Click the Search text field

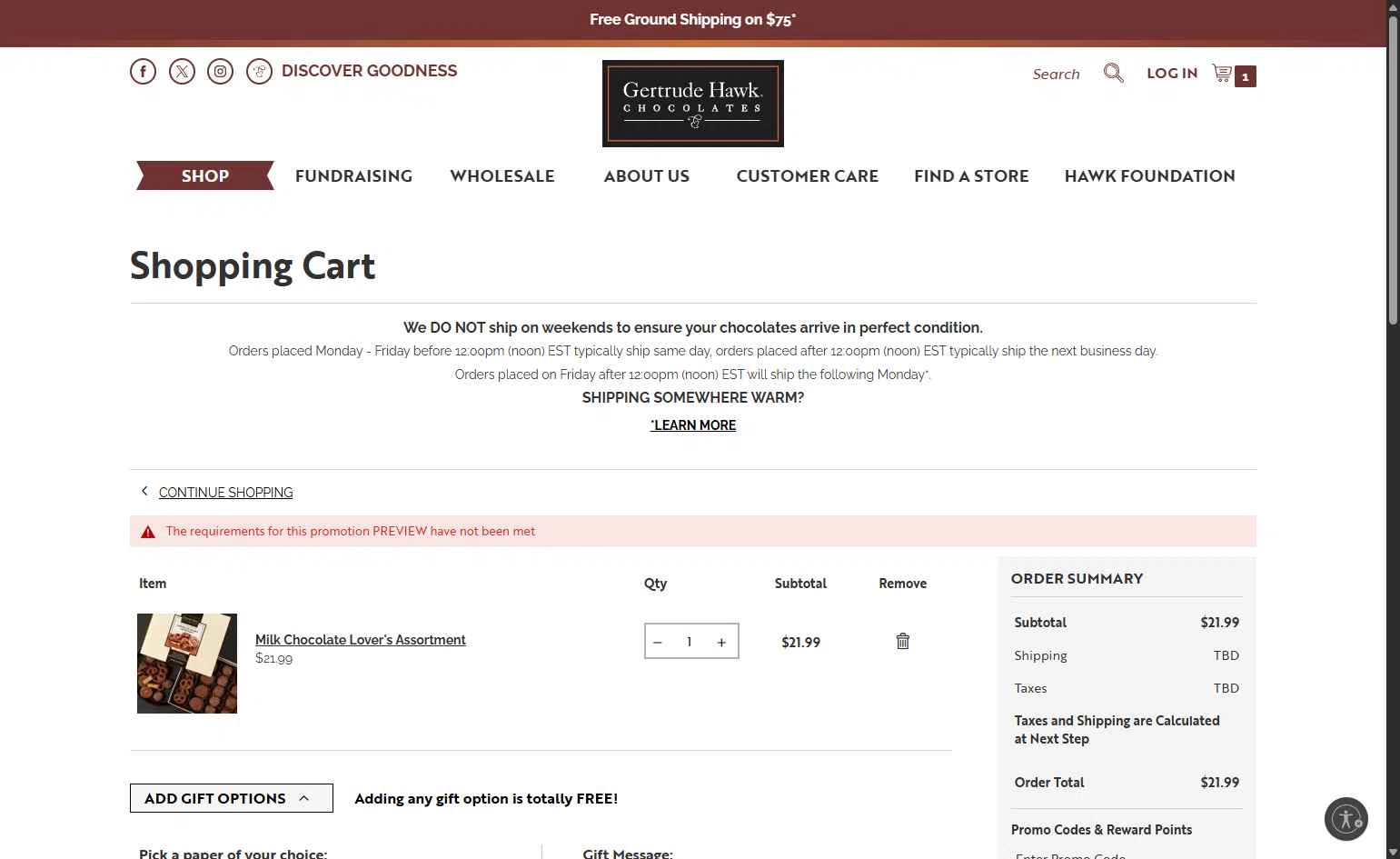(x=1056, y=74)
